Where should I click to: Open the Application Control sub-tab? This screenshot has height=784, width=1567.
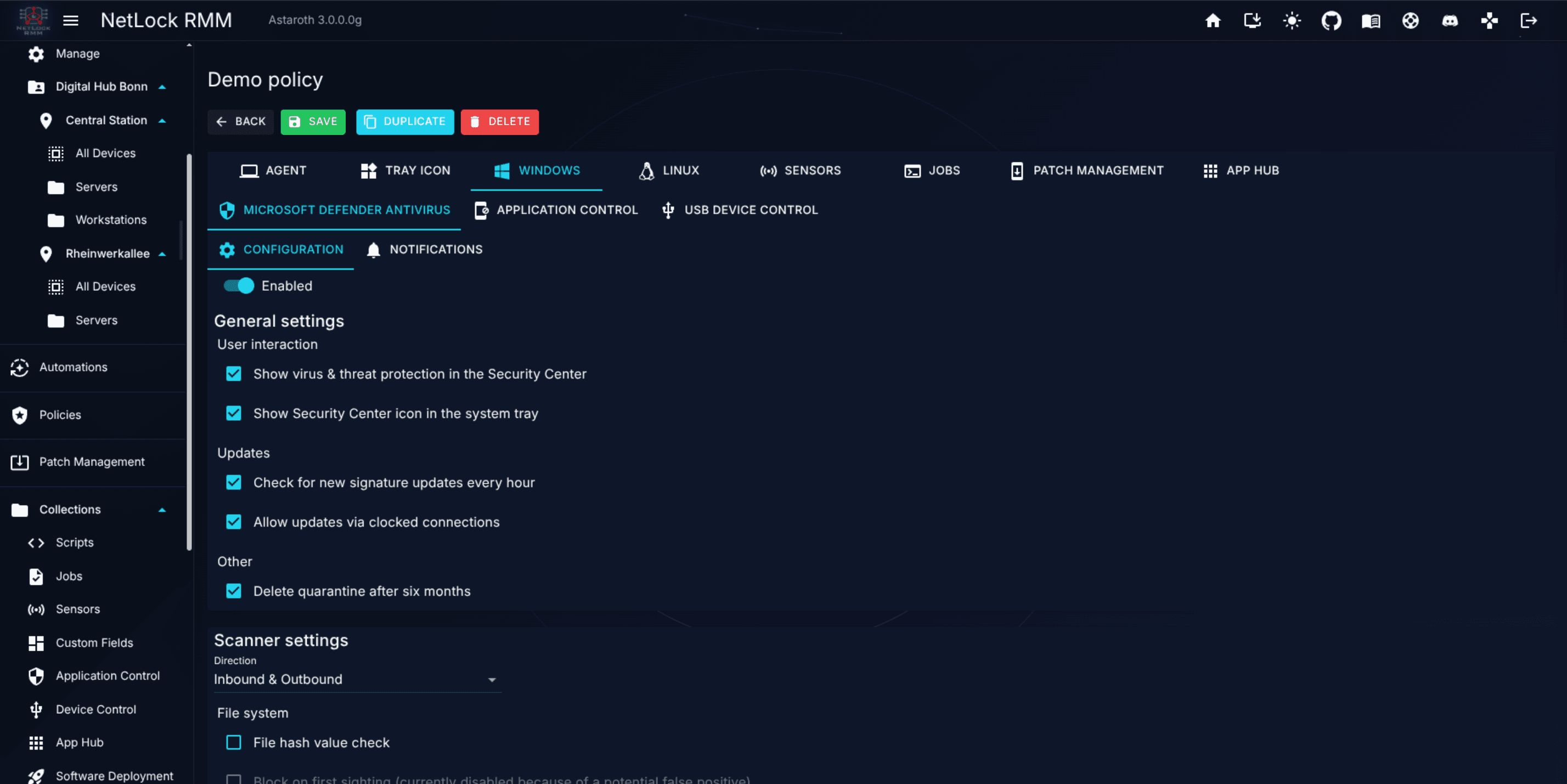coord(555,211)
